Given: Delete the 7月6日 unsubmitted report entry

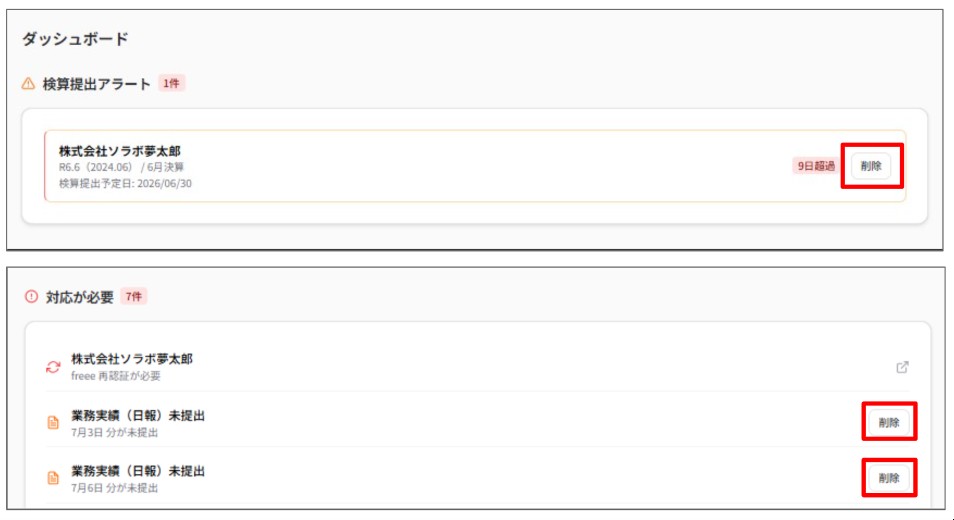Looking at the screenshot, I should point(889,478).
